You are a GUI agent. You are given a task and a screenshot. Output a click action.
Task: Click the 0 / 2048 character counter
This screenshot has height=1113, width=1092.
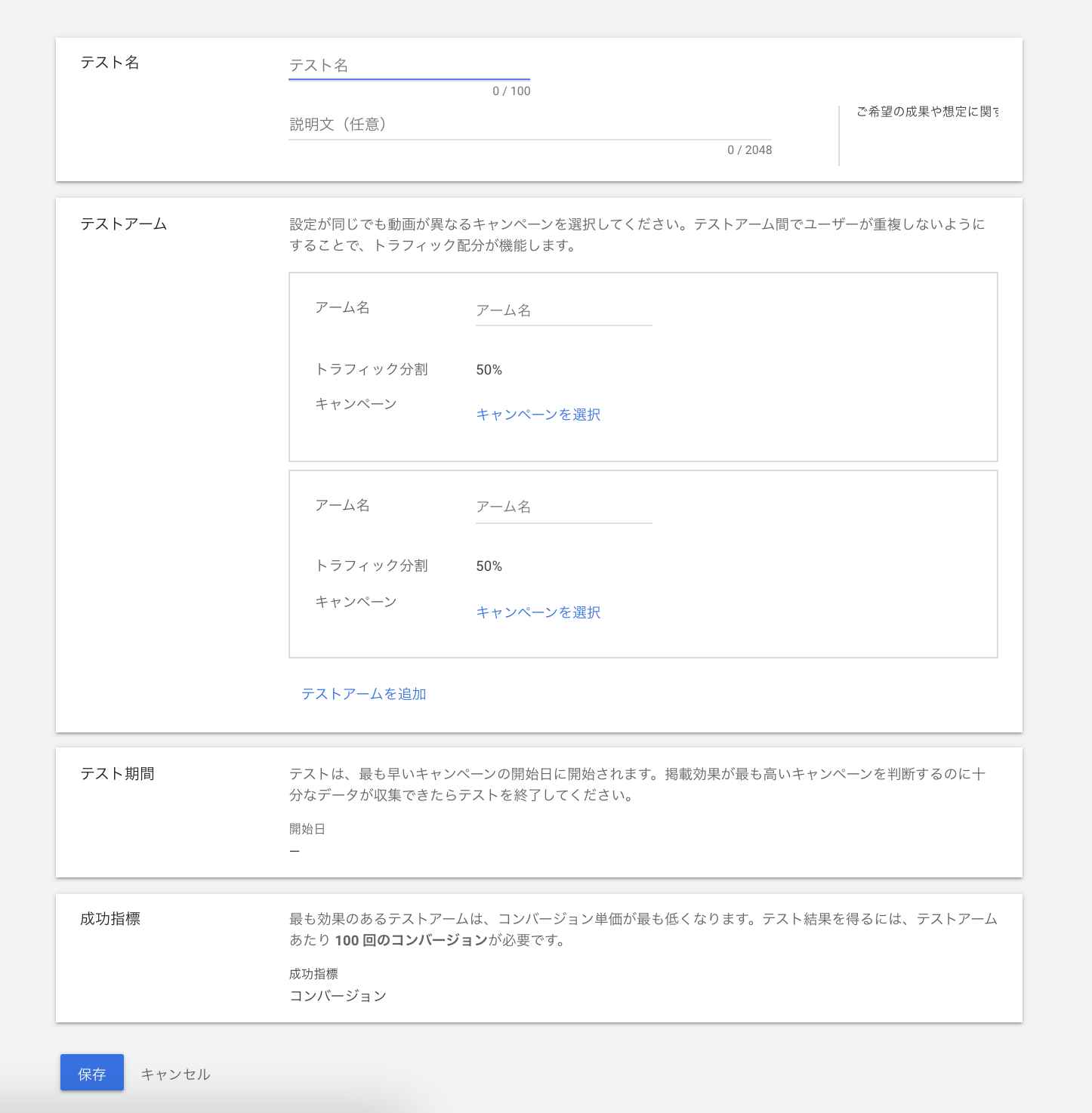pyautogui.click(x=749, y=150)
